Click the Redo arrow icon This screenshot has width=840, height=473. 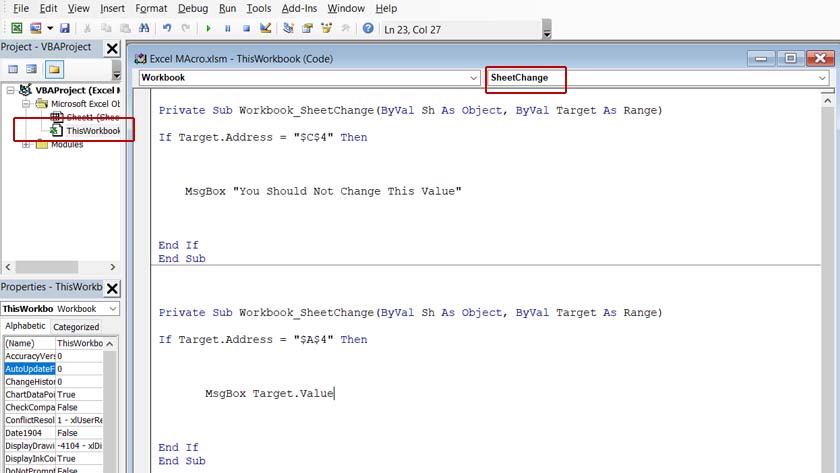point(185,28)
